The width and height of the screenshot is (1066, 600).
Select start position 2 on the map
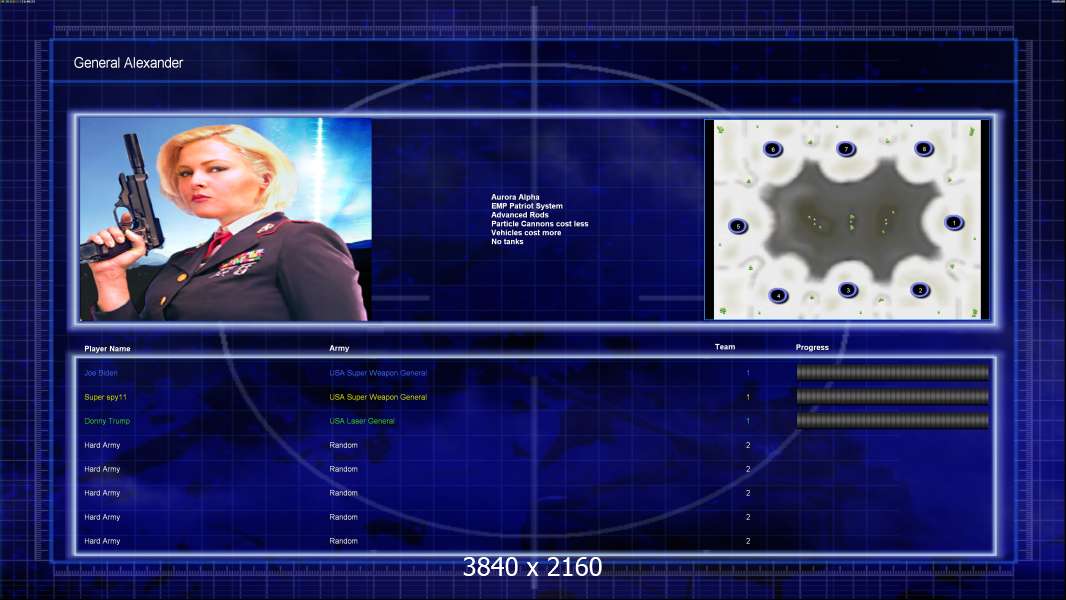(920, 290)
